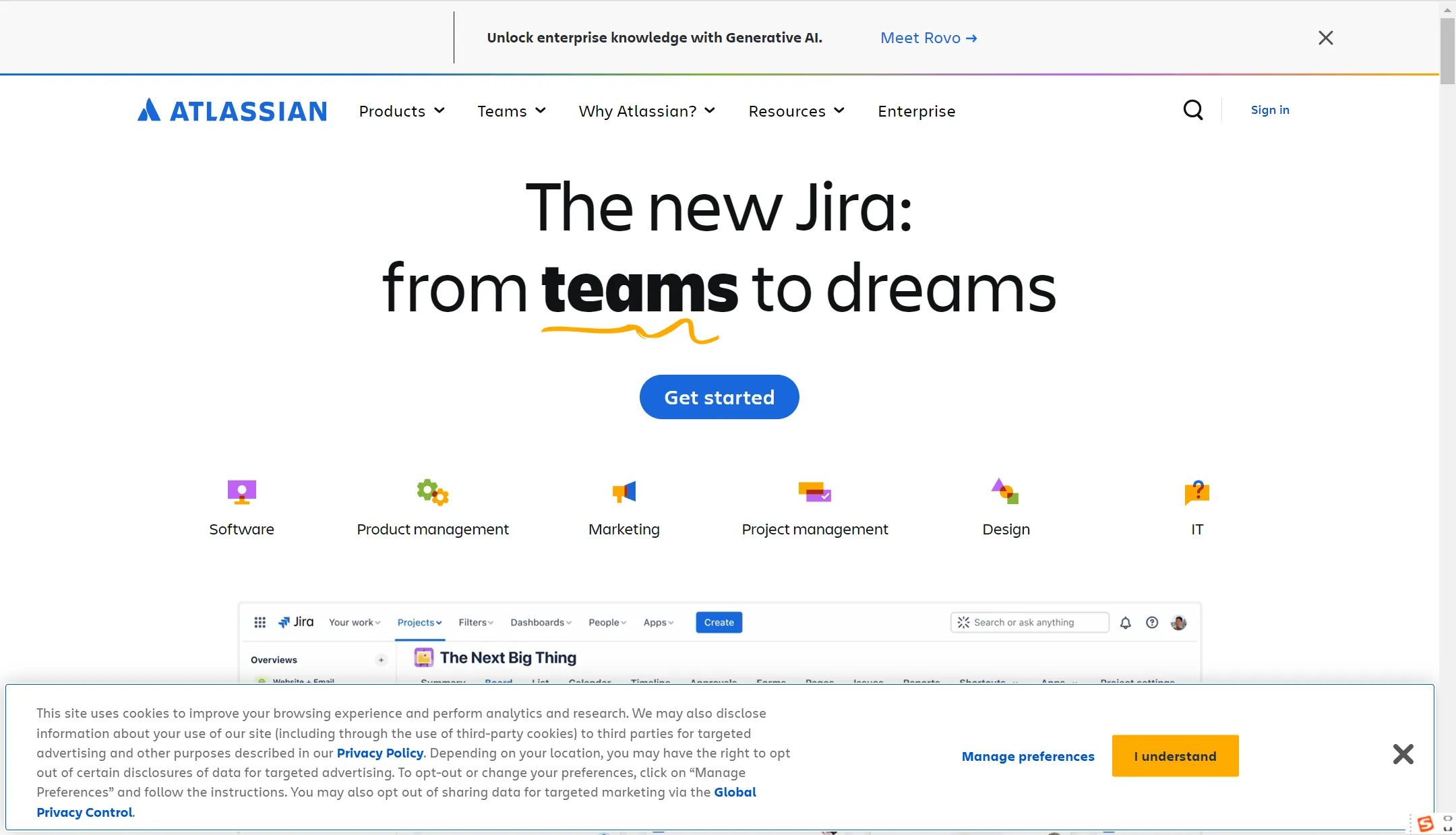Click Manage preferences toggle option
Screen dimensions: 1456x835
1028,756
